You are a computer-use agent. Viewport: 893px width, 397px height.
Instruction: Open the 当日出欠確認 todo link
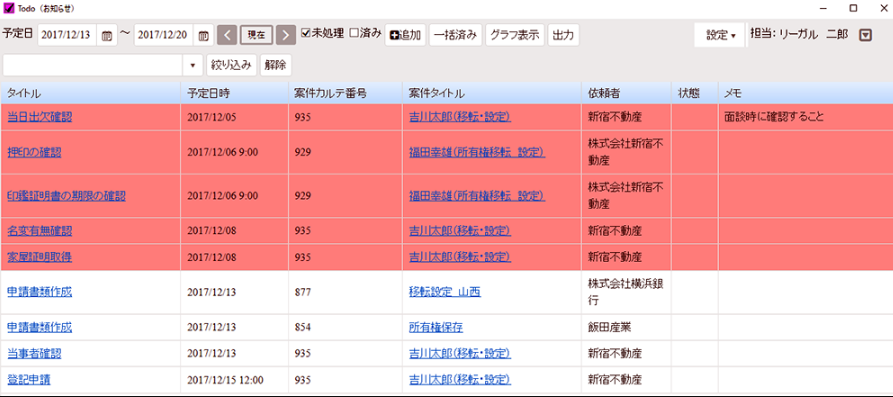click(40, 117)
